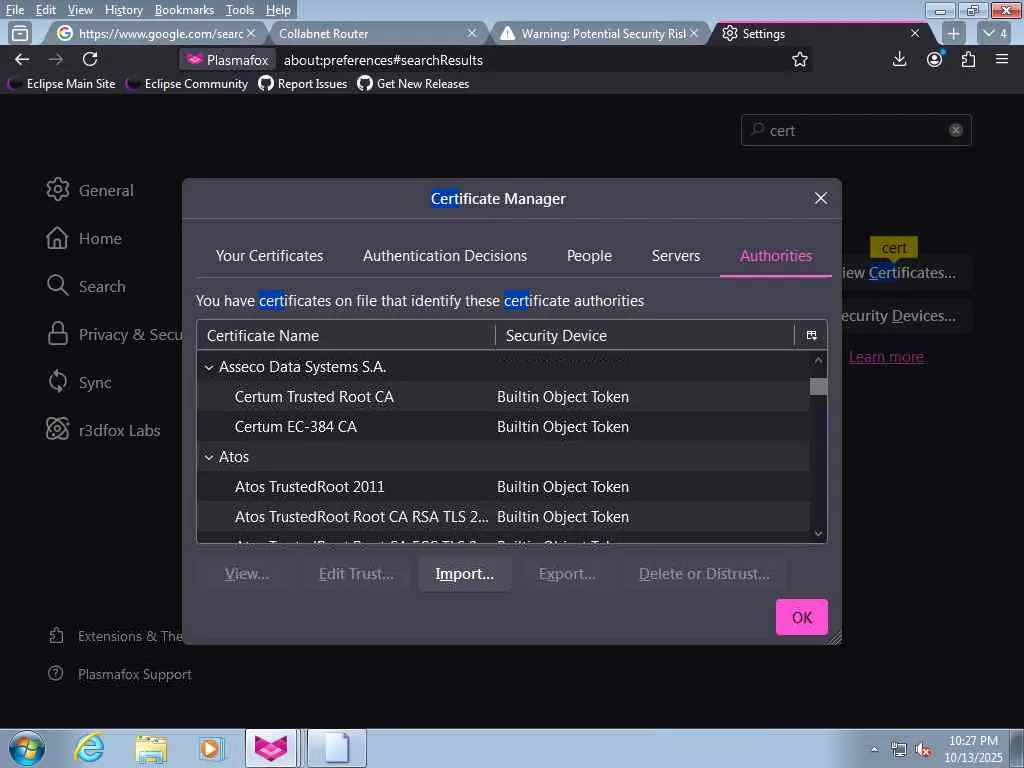Select Certum EC-384 CA row
Screen dimensions: 1024x768
tap(503, 426)
